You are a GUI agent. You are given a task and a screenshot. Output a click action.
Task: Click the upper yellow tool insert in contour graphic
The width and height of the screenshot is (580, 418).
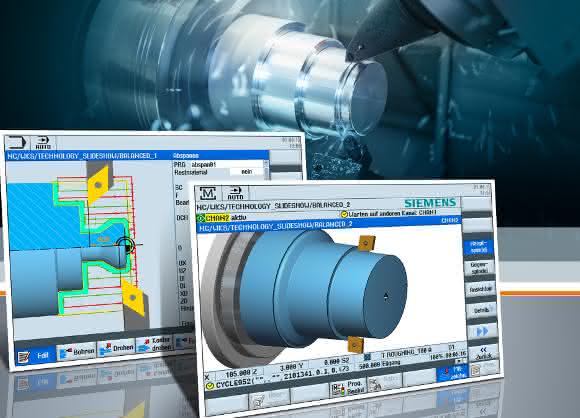99,184
